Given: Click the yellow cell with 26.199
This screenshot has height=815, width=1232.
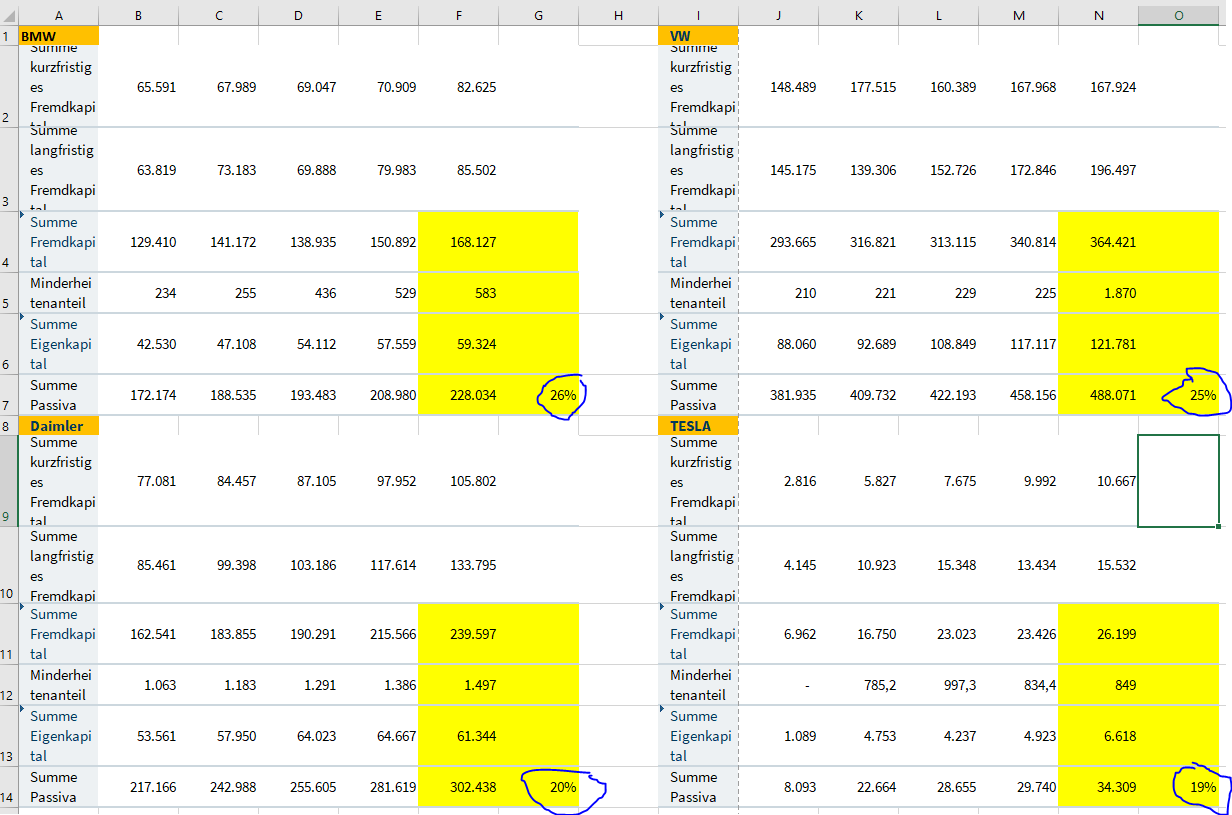Looking at the screenshot, I should [x=1098, y=634].
